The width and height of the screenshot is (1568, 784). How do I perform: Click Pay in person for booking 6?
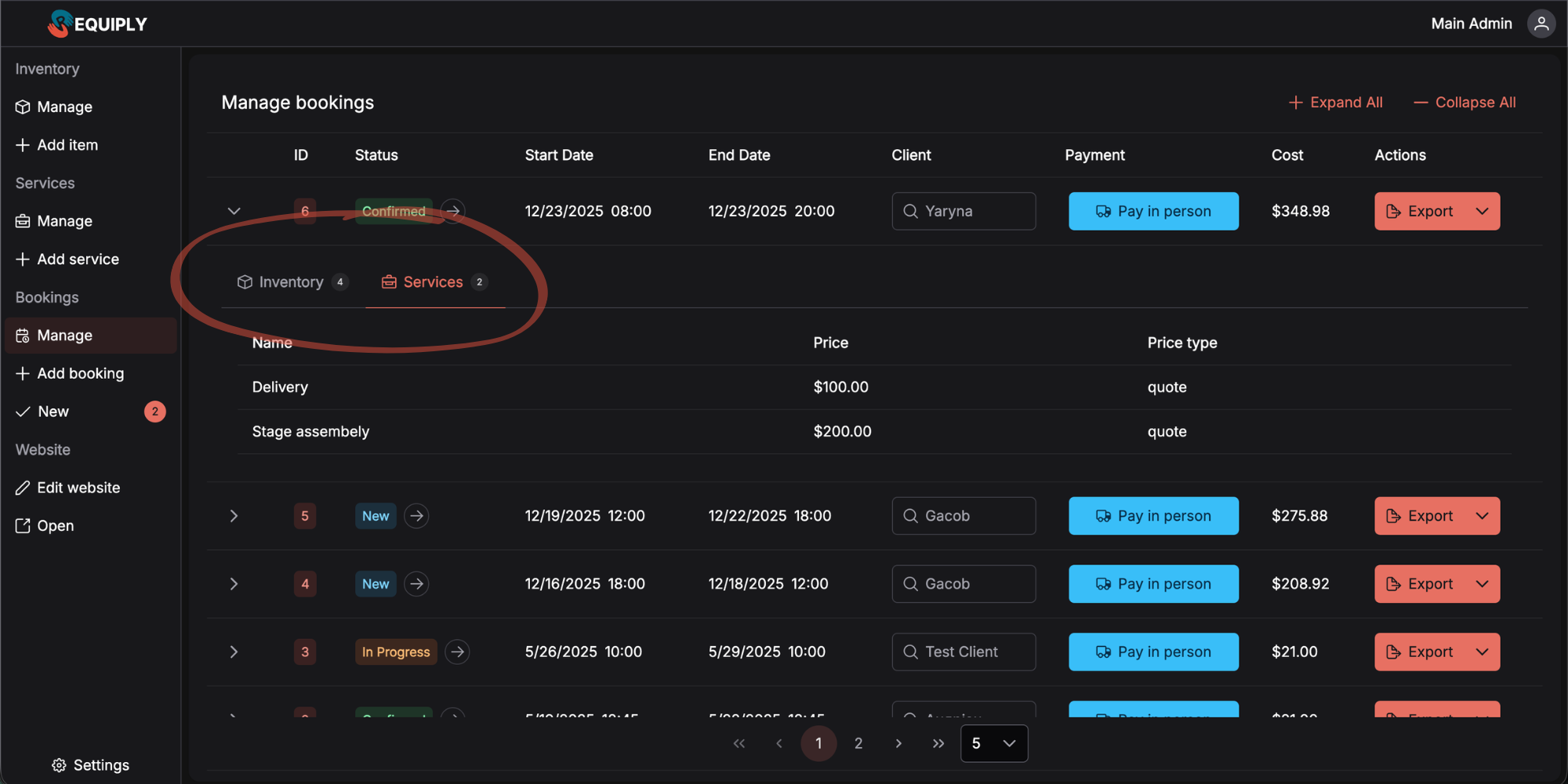click(1153, 211)
